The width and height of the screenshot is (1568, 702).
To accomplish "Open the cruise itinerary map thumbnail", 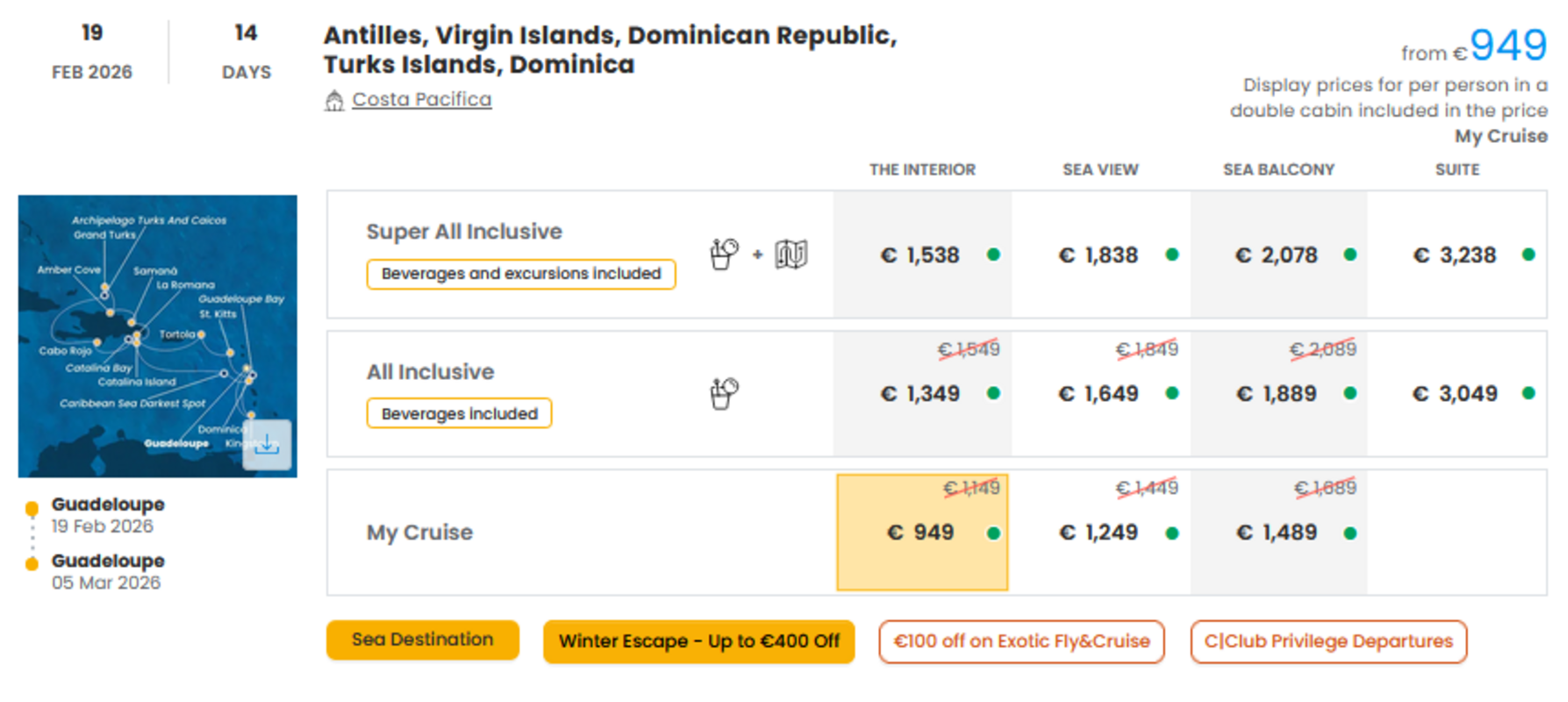I will [158, 336].
